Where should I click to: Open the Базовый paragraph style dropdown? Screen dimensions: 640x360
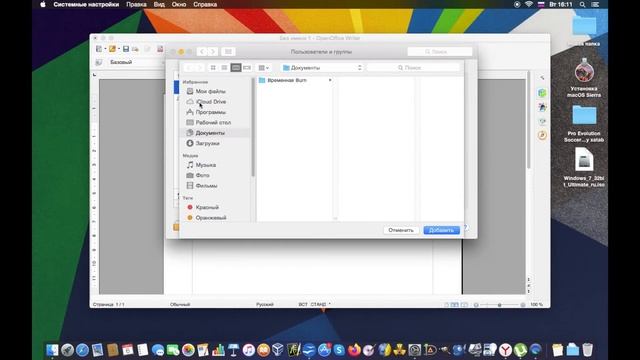pos(135,62)
